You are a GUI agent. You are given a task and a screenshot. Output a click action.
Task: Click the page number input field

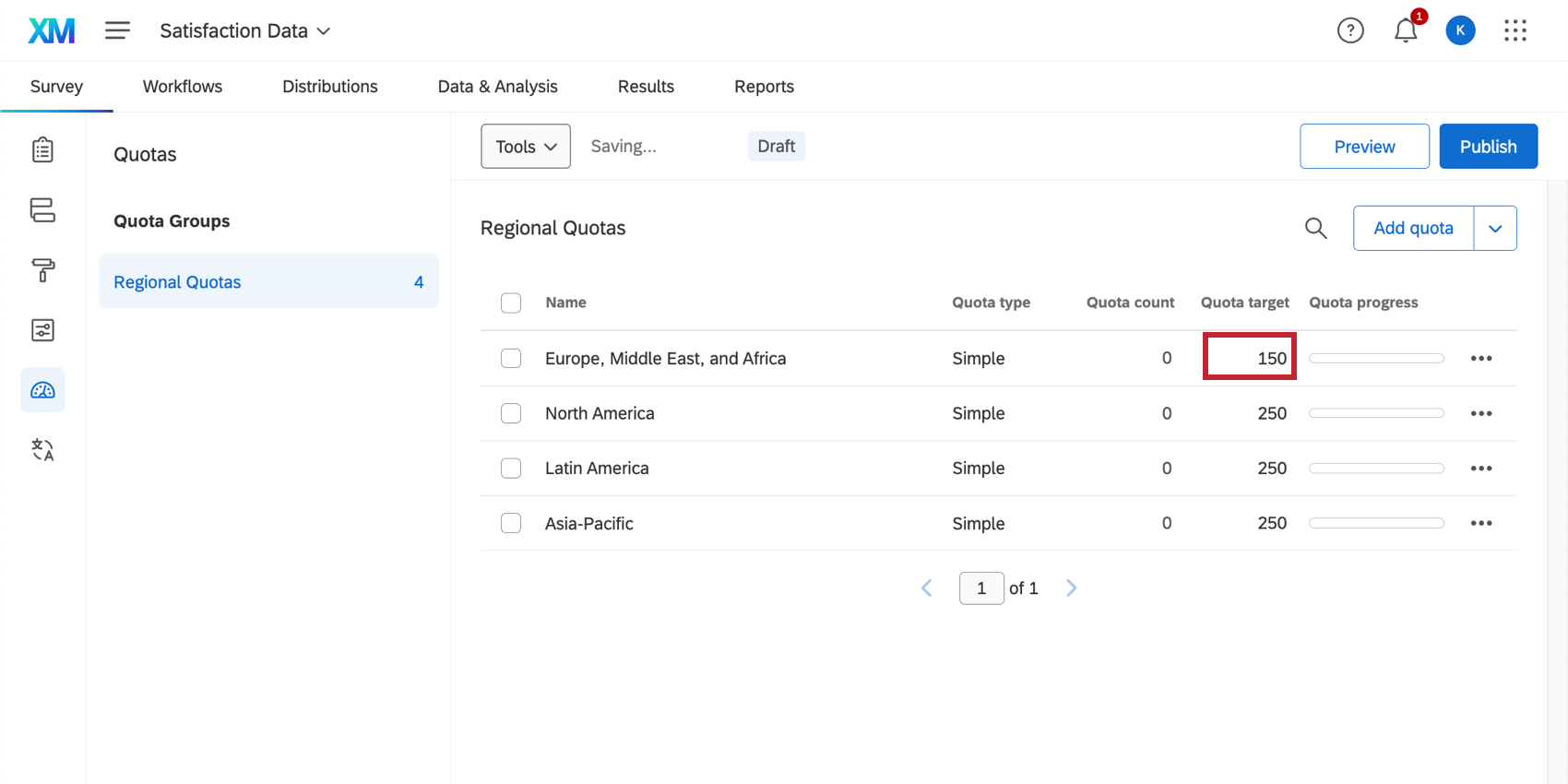coord(981,588)
